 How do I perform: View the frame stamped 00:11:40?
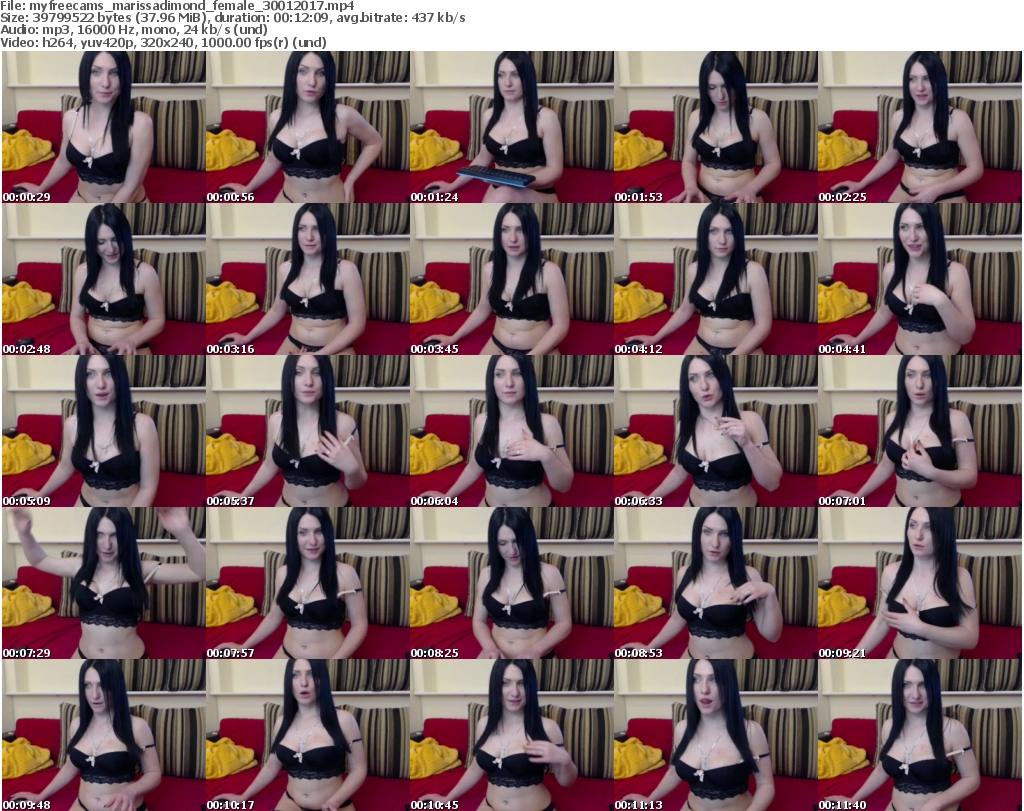point(920,735)
